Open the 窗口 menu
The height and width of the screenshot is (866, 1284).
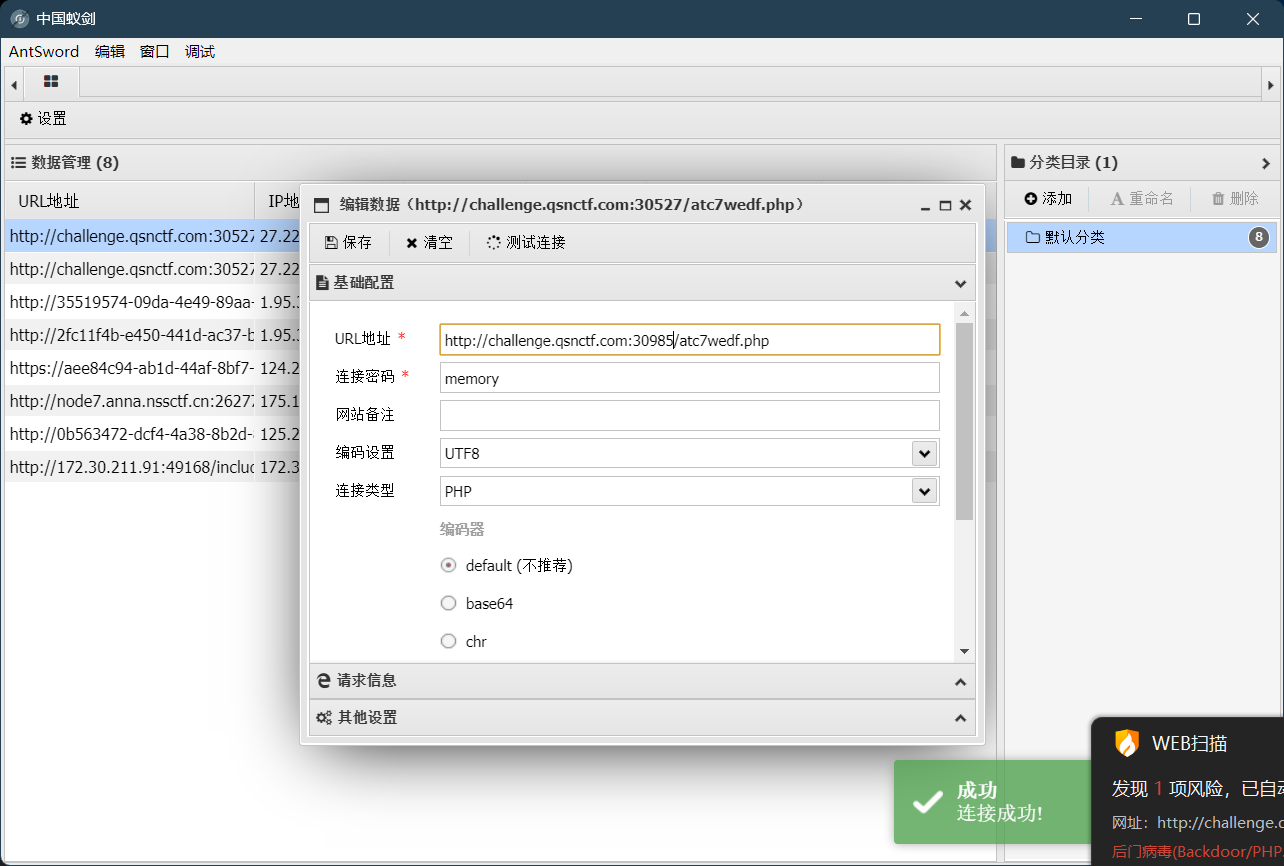[x=155, y=52]
